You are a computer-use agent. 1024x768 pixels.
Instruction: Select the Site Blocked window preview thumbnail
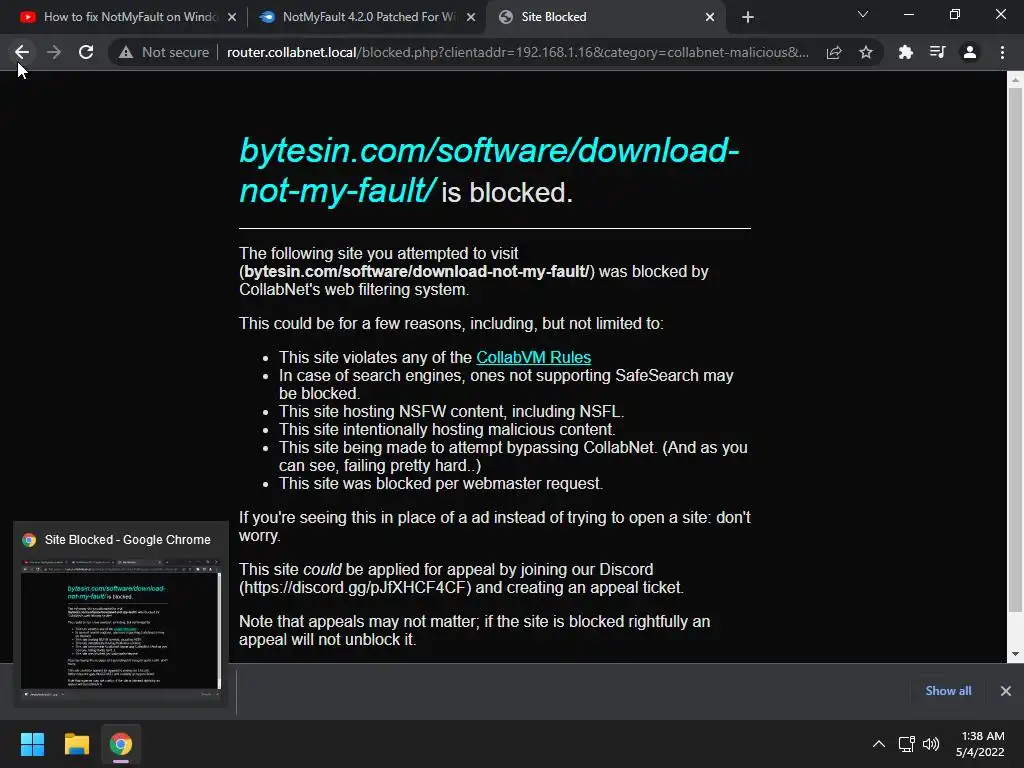pos(121,624)
